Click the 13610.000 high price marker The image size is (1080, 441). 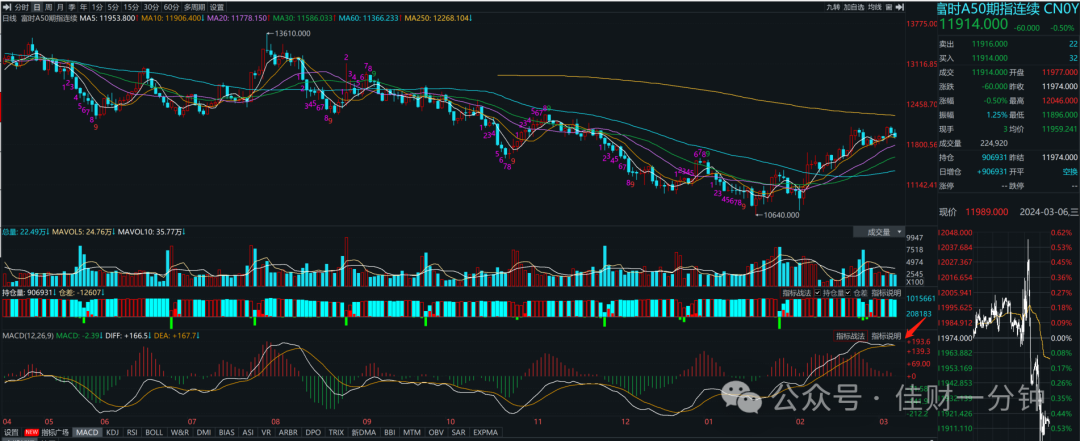[290, 33]
